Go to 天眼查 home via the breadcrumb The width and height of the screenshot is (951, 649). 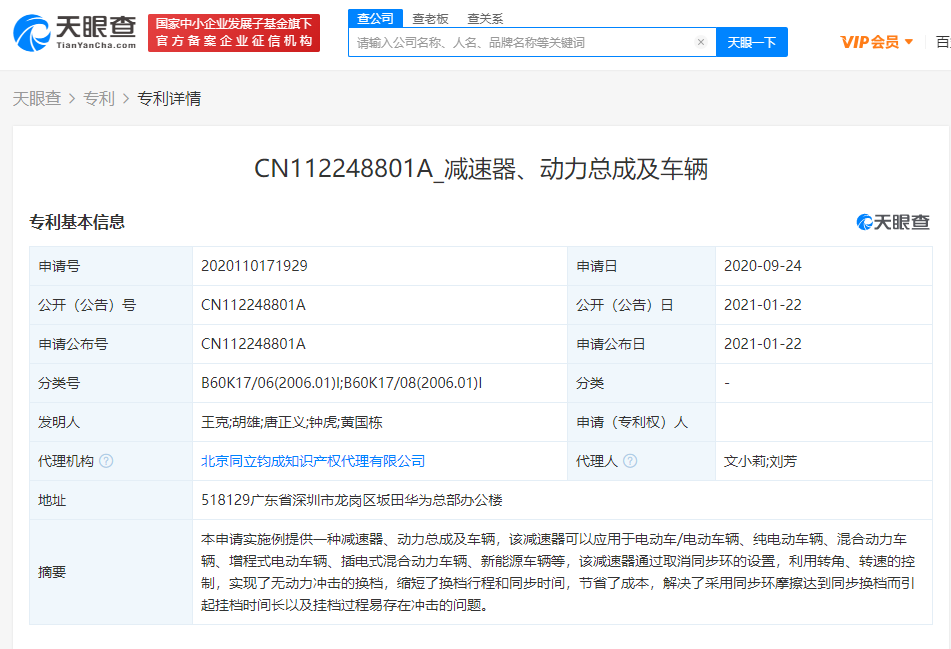tap(37, 98)
